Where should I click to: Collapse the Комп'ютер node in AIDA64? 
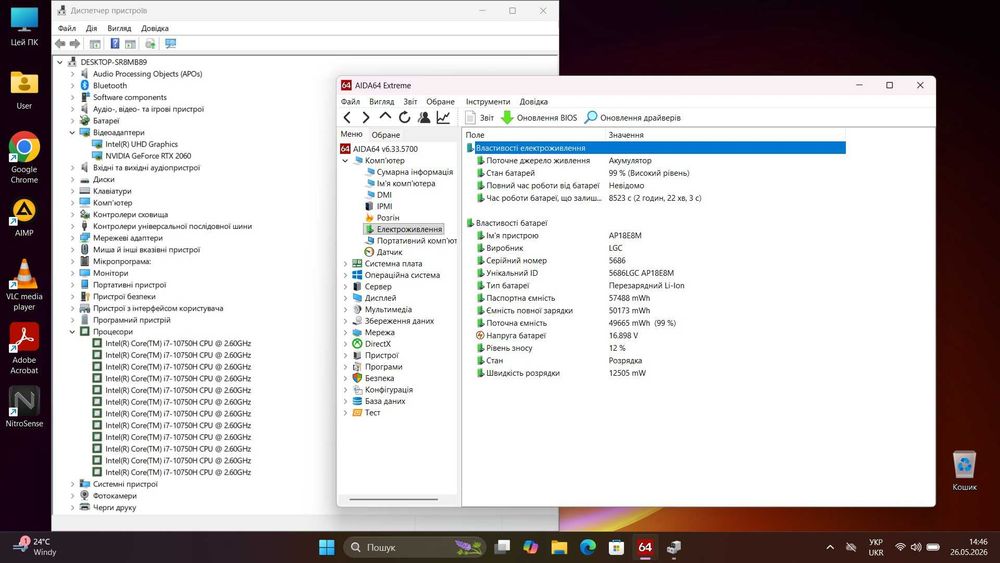coord(345,161)
